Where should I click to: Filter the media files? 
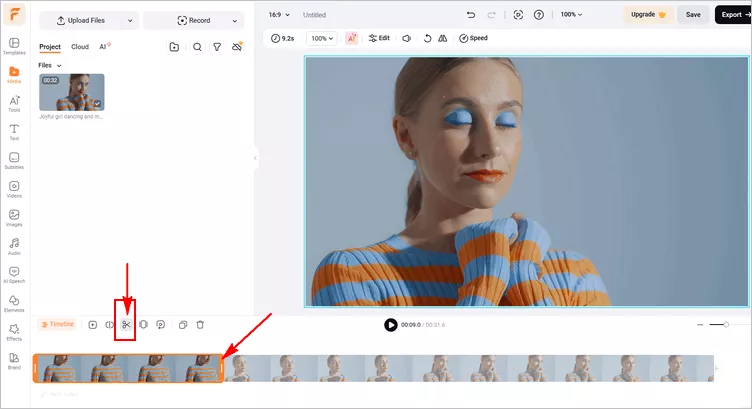[217, 47]
